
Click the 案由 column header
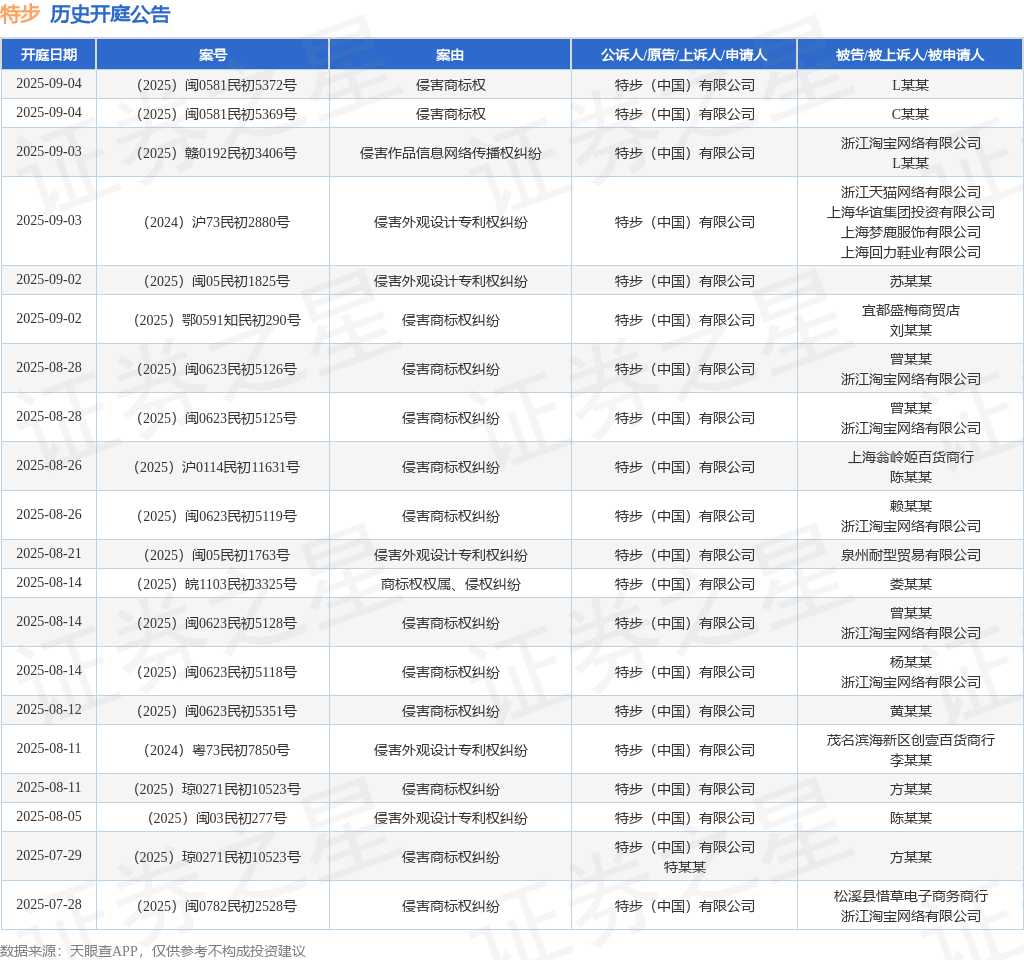tap(450, 55)
